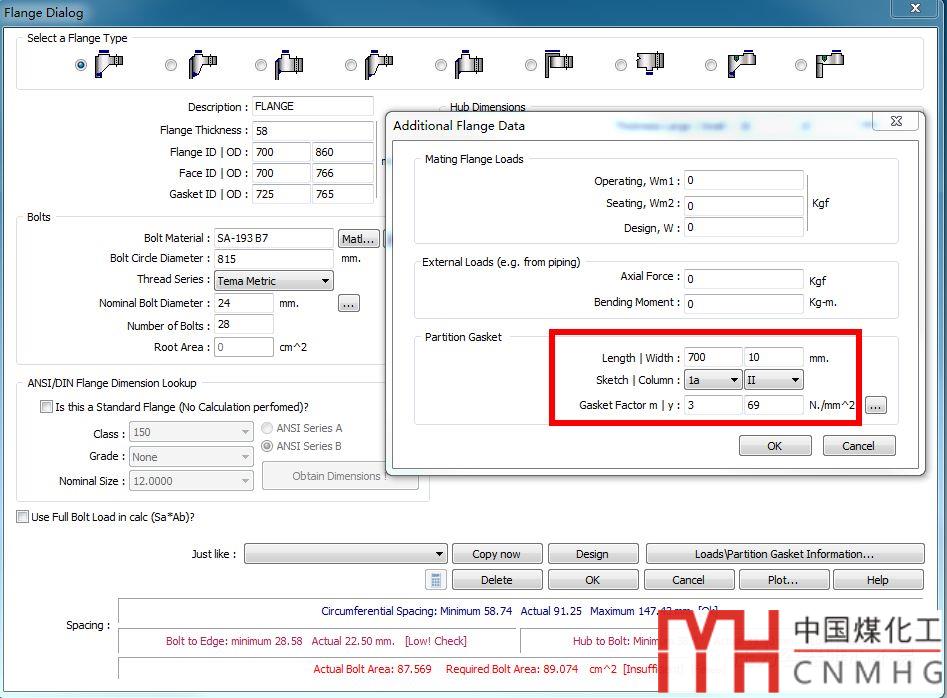
Task: Click the ninth flange type sketch icon
Action: 830,63
